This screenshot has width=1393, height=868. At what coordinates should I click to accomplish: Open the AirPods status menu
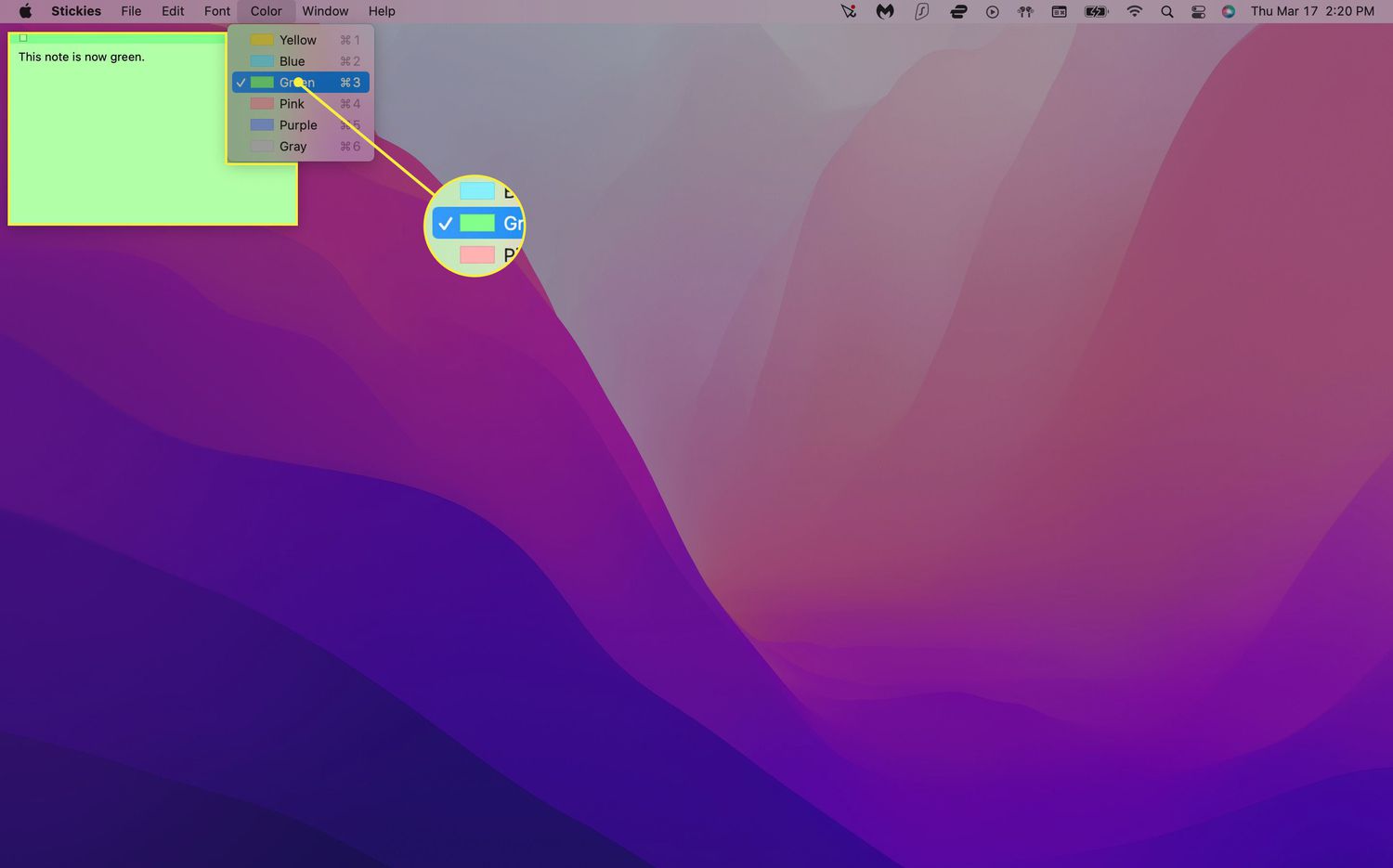click(1025, 11)
